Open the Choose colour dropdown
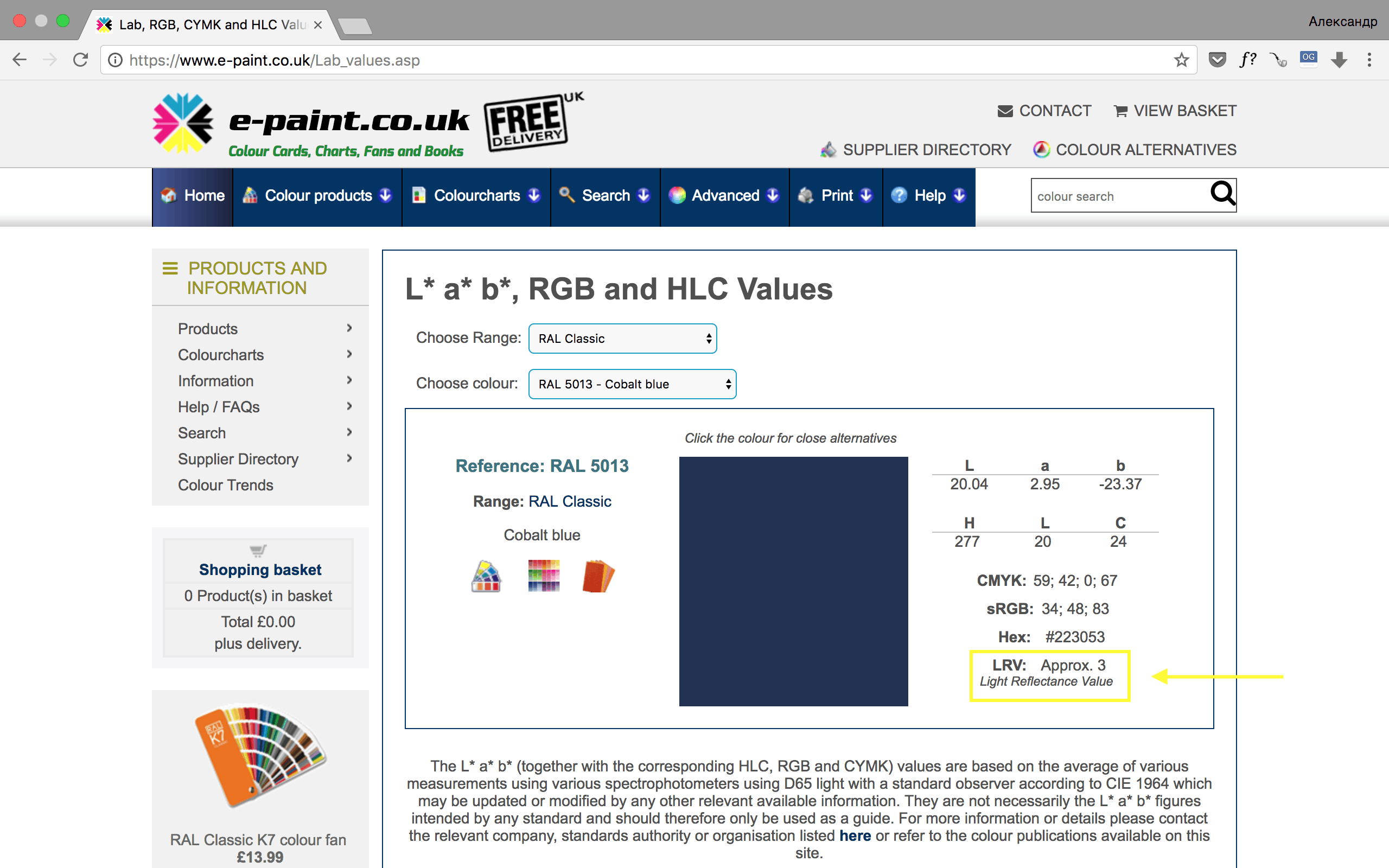 pos(632,384)
